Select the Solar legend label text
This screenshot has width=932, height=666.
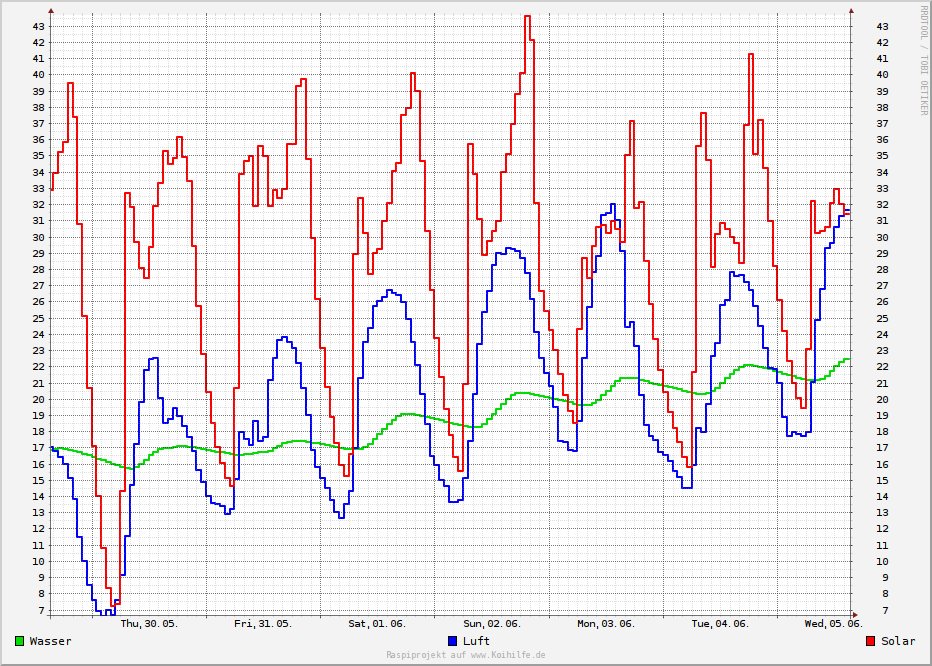coord(897,641)
